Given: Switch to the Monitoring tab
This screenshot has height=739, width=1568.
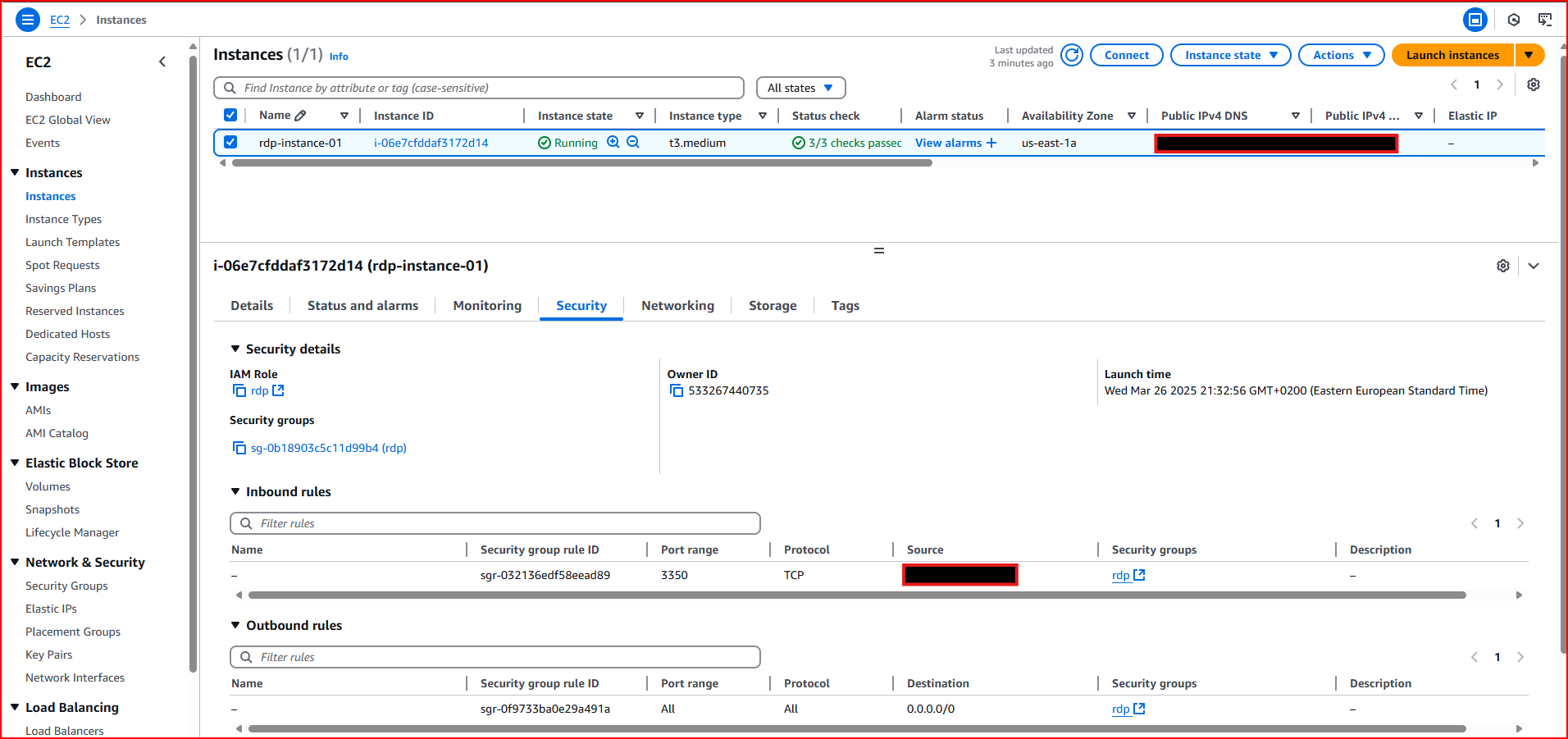Looking at the screenshot, I should [x=487, y=305].
